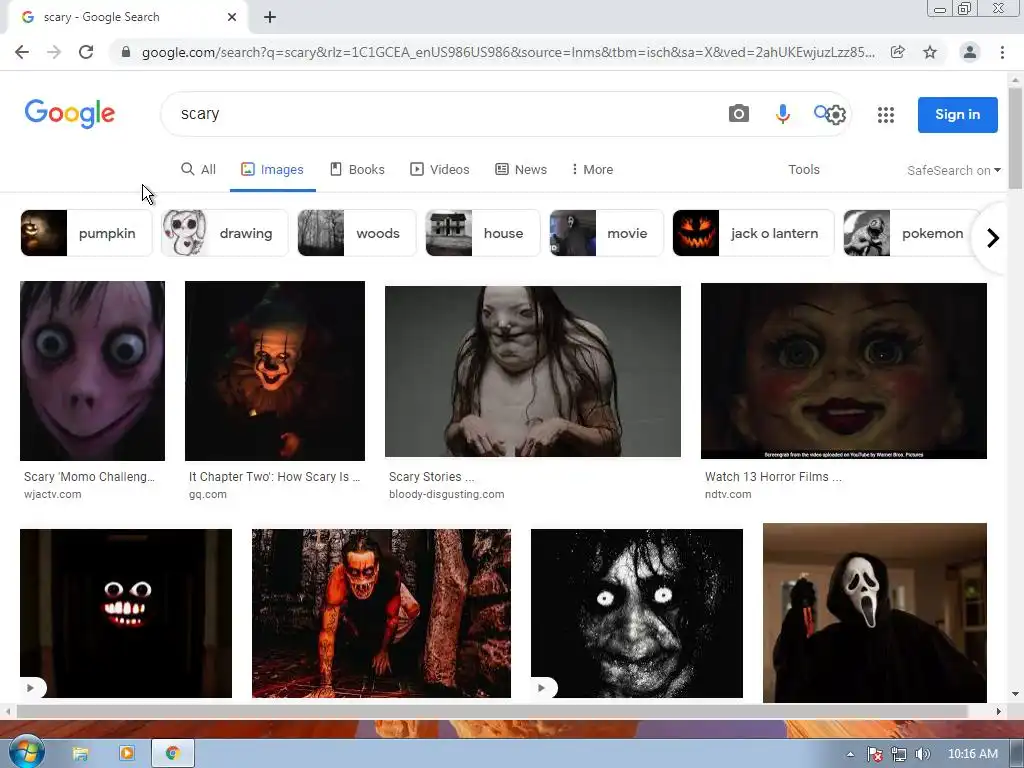Filter by movie suggestion chip
The image size is (1024, 768).
point(607,233)
